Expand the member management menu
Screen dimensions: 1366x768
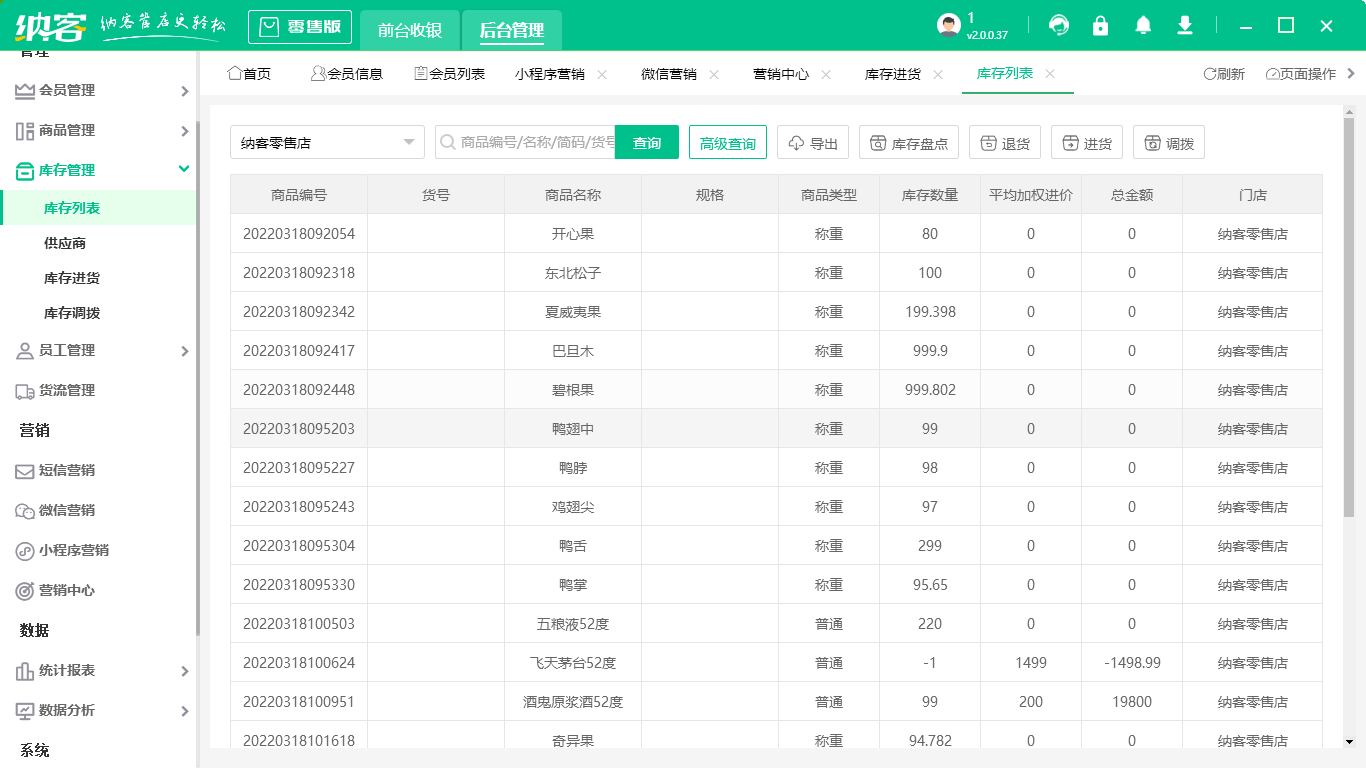pos(98,90)
